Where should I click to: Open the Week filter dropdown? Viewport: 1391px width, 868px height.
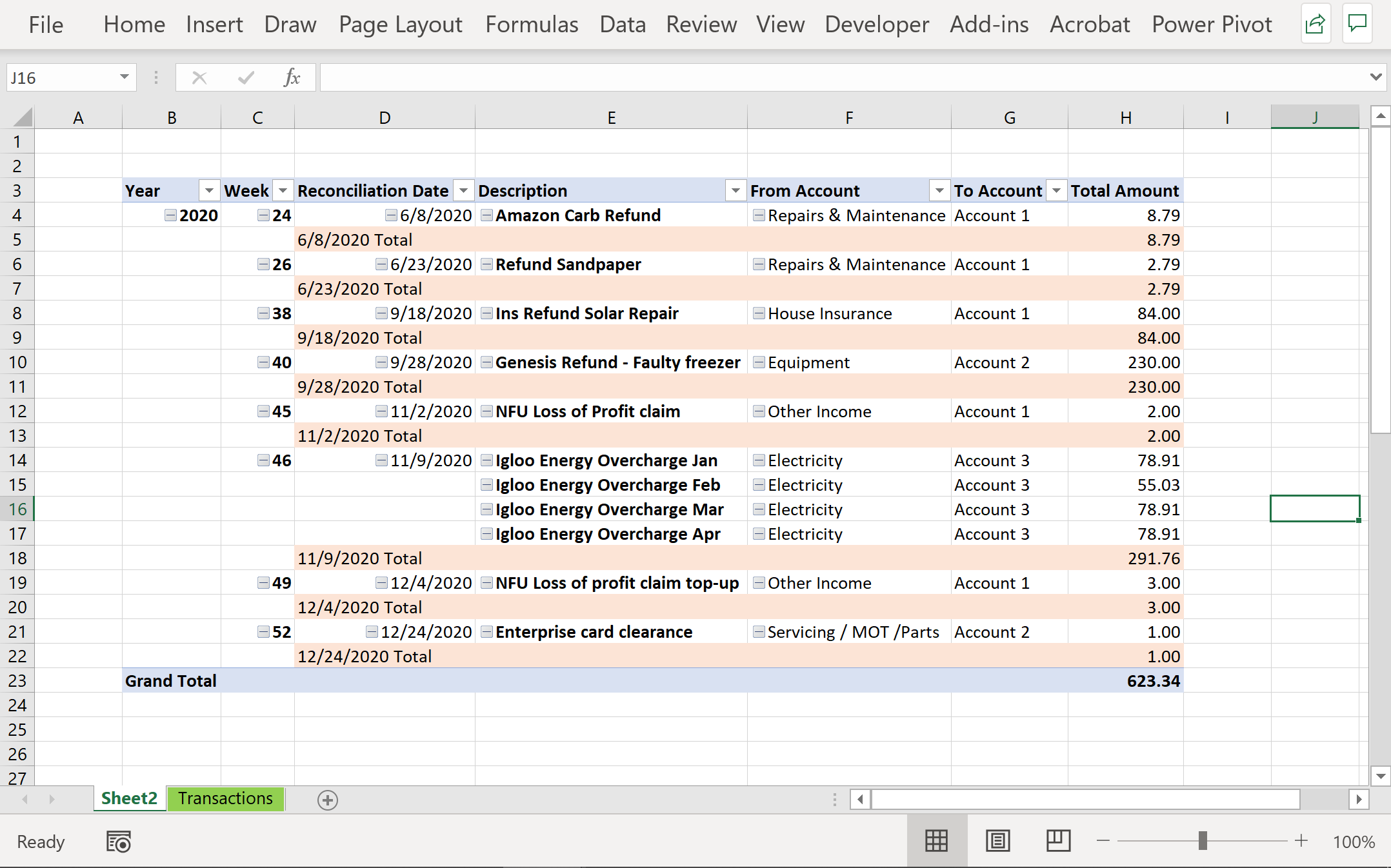tap(283, 191)
